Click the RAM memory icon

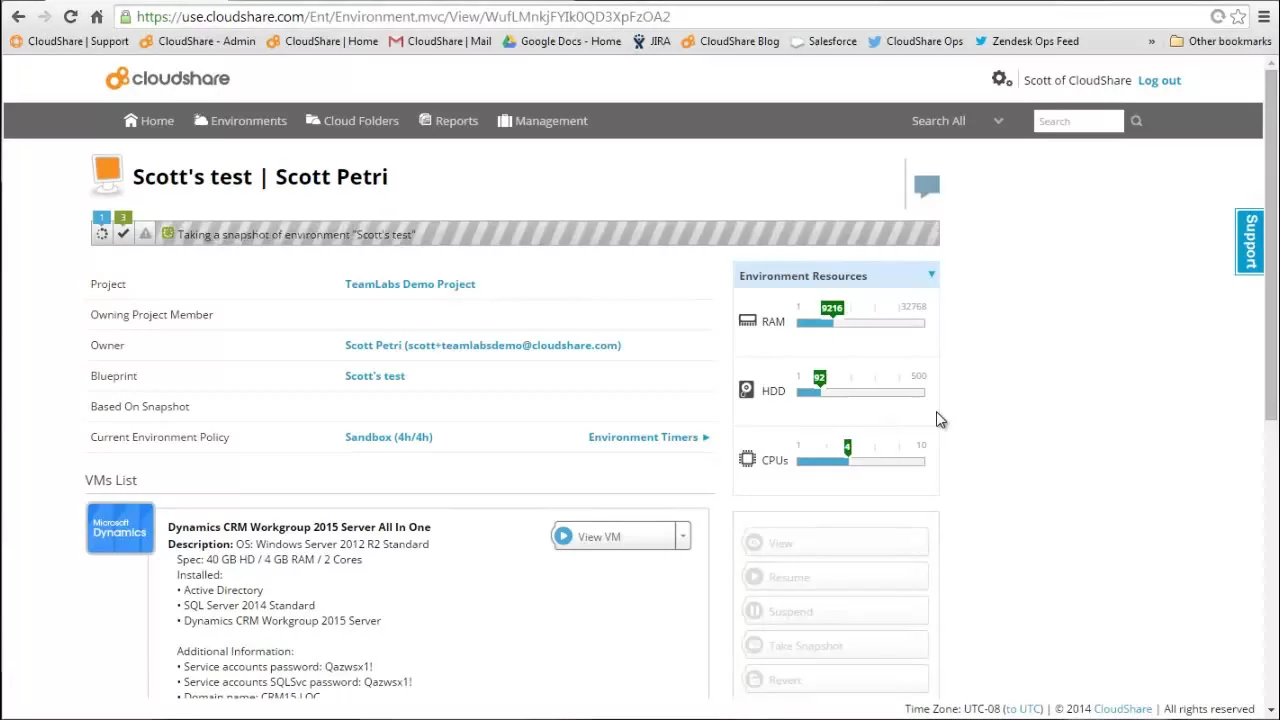click(747, 321)
